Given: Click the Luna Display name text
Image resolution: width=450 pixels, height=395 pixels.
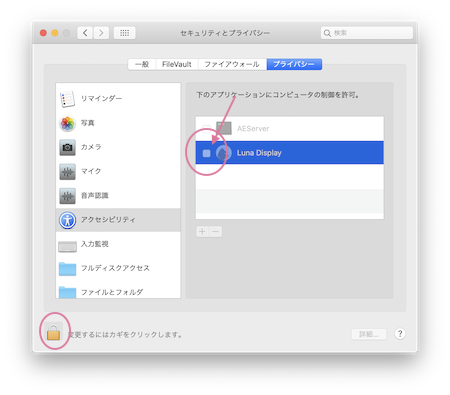Looking at the screenshot, I should 259,153.
